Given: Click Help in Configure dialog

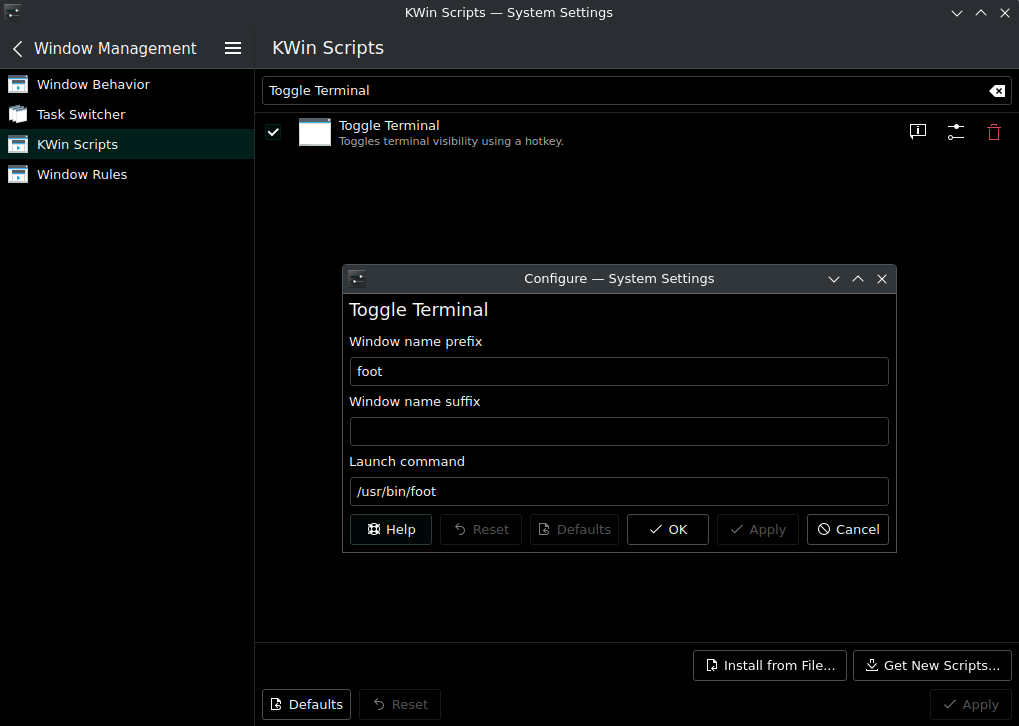Looking at the screenshot, I should click(x=391, y=530).
